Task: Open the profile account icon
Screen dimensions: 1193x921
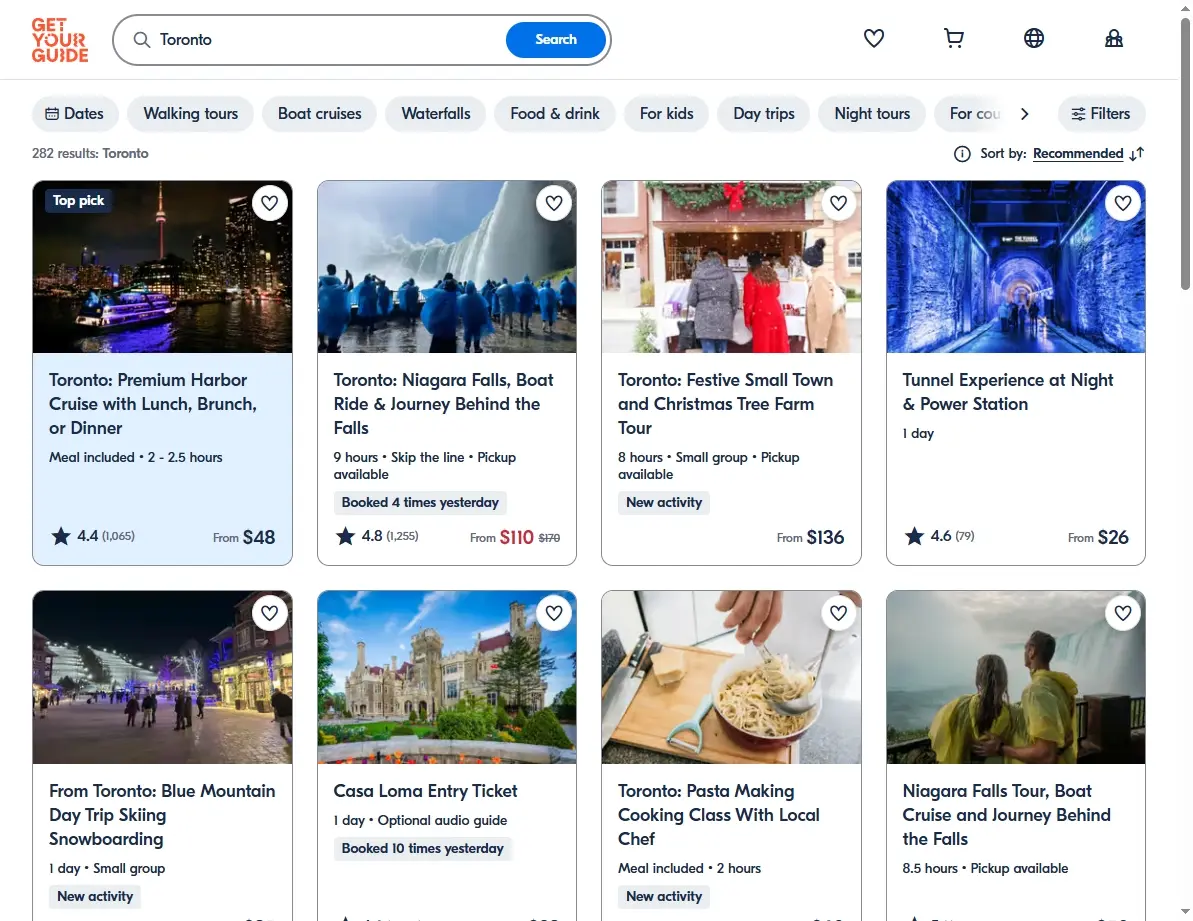Action: 1114,38
